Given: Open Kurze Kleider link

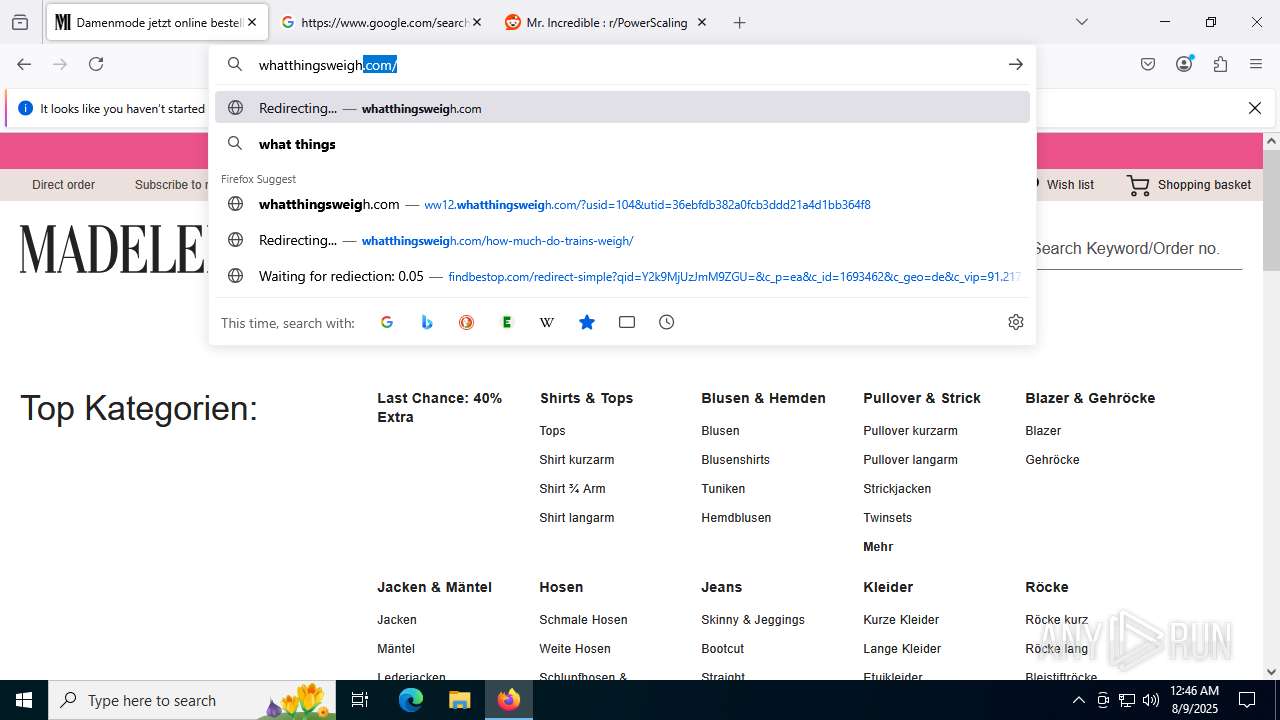Looking at the screenshot, I should pyautogui.click(x=901, y=620).
